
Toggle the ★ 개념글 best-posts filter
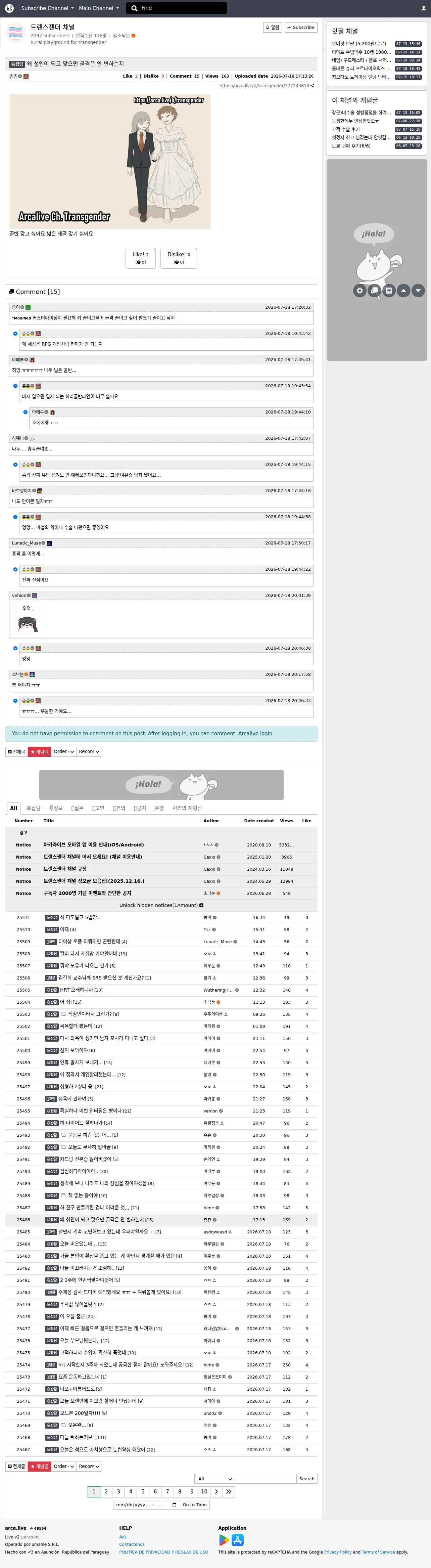40,751
